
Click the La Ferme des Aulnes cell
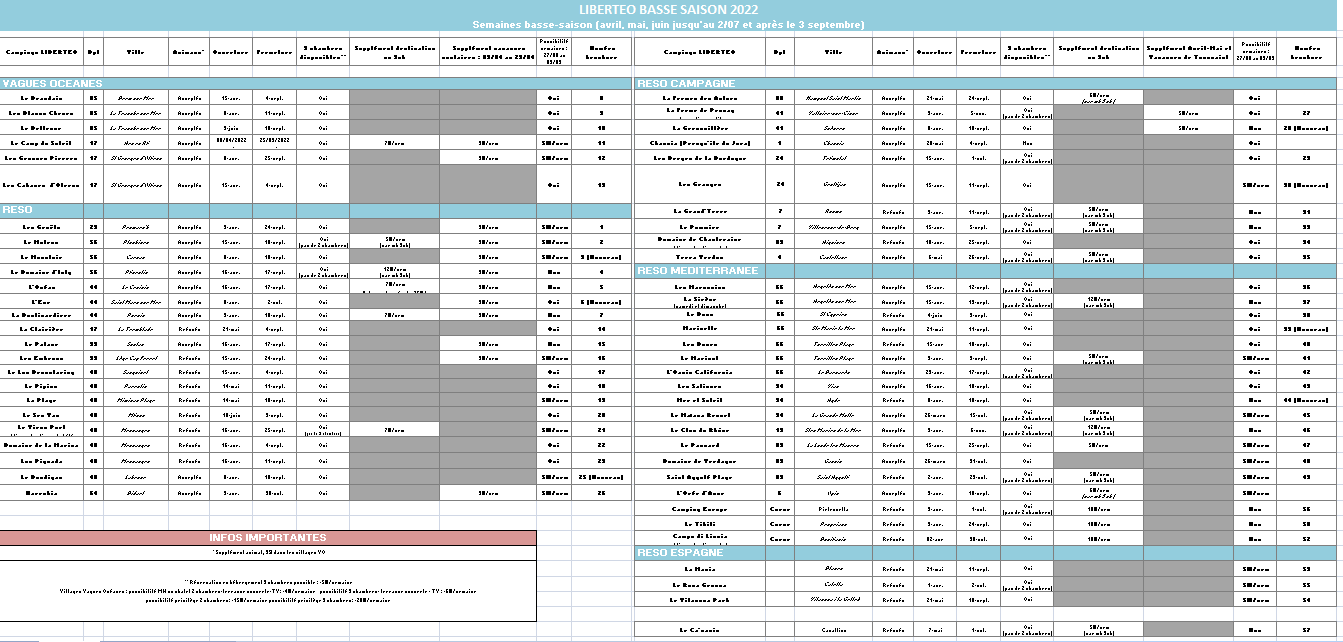(x=700, y=98)
